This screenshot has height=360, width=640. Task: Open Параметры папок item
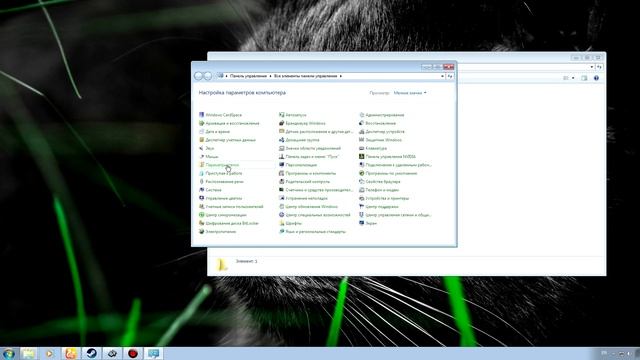pos(219,165)
